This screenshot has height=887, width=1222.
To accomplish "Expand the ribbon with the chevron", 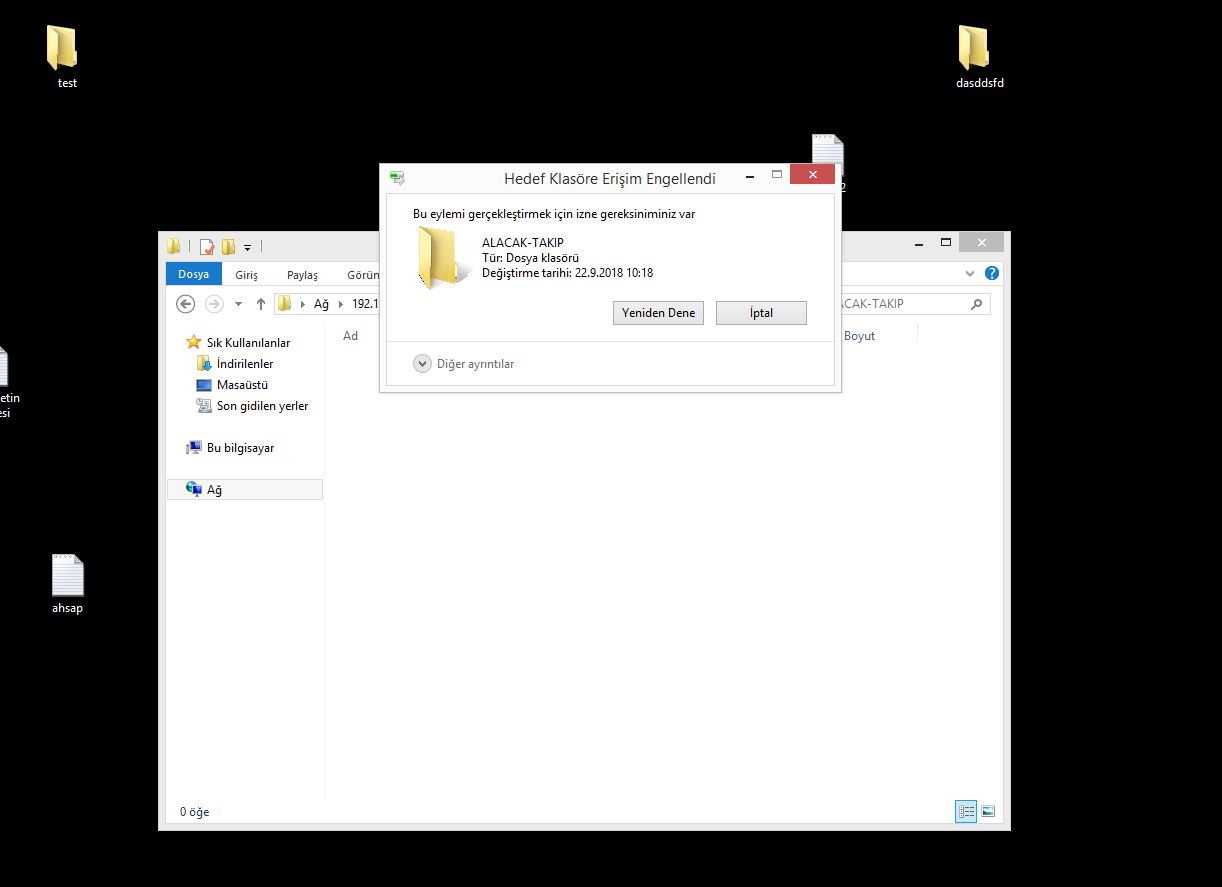I will [x=969, y=273].
